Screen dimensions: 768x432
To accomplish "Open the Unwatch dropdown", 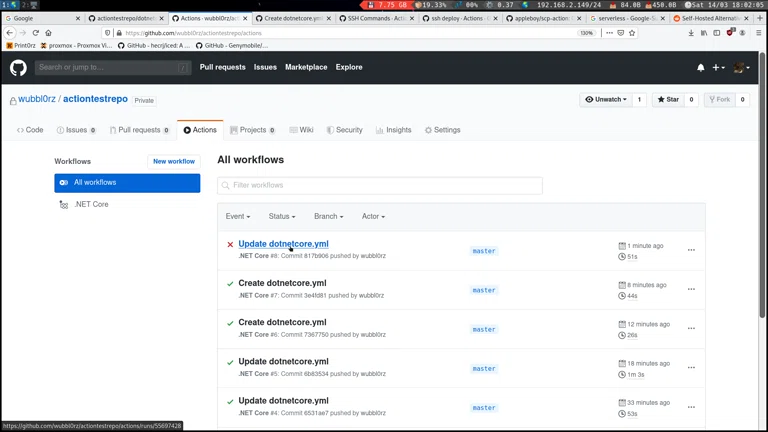I will (606, 99).
